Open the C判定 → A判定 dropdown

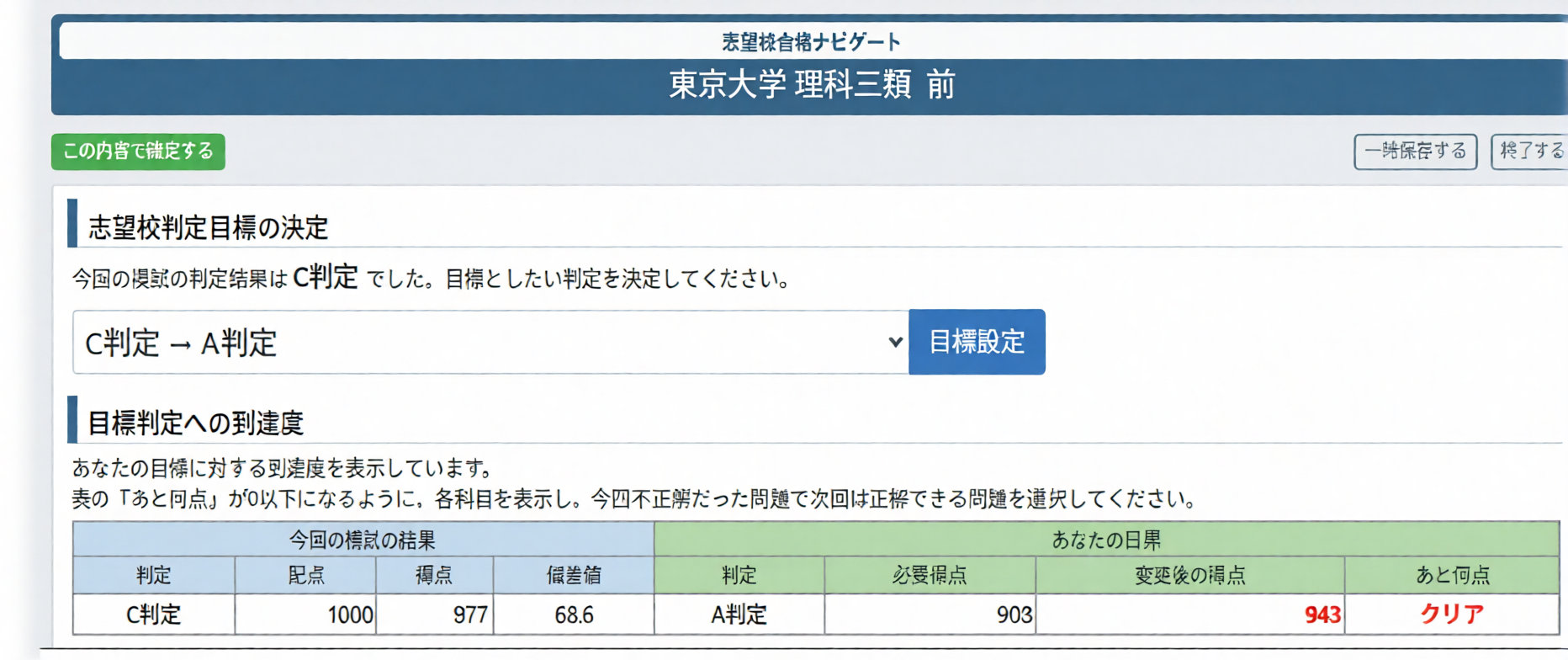pos(490,342)
